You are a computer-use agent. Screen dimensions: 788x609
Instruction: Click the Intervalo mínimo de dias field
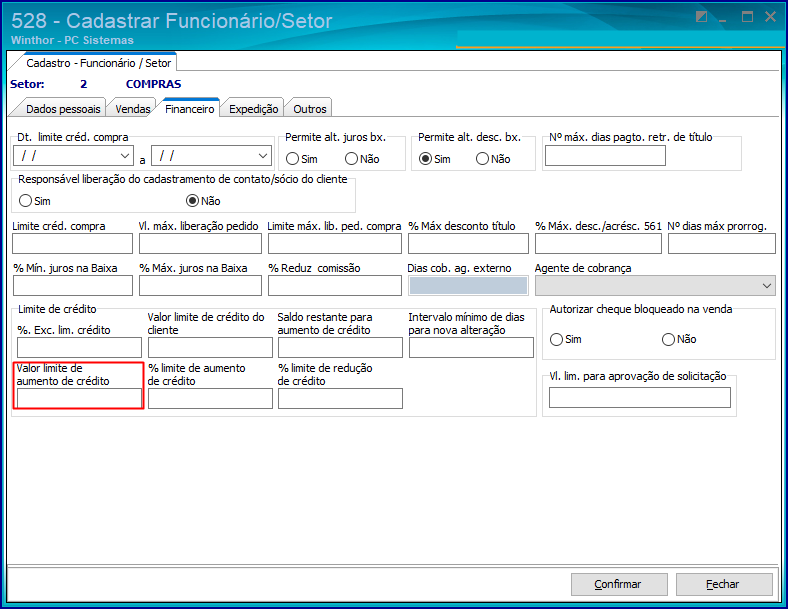471,347
